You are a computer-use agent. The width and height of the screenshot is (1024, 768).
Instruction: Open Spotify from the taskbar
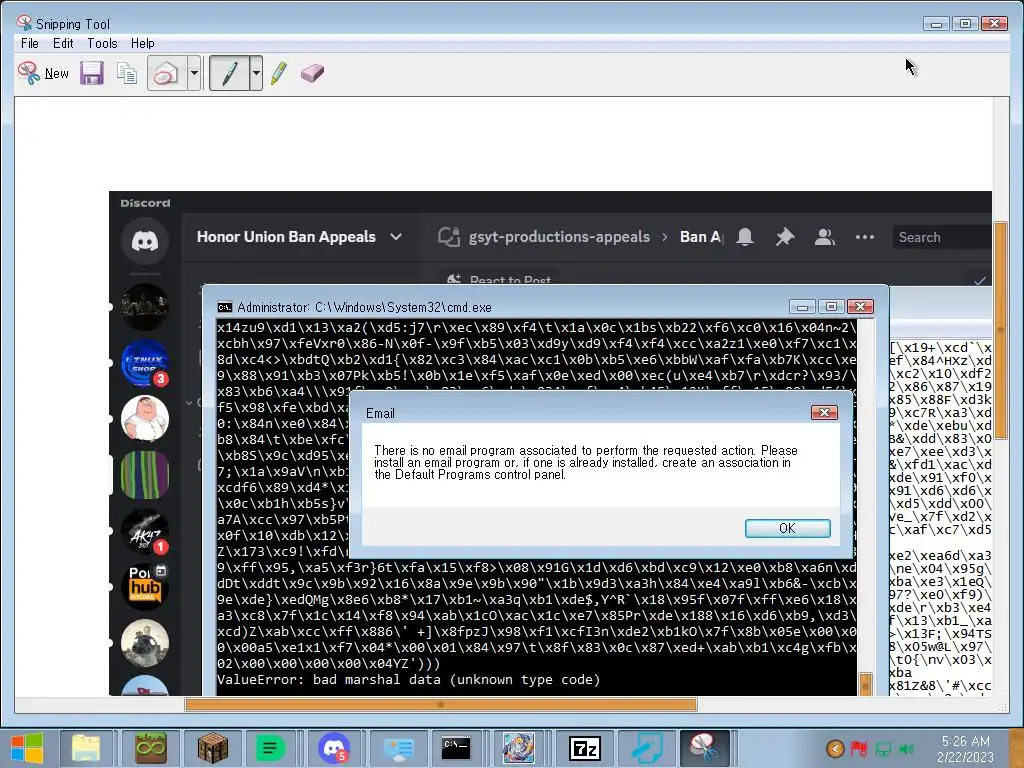coord(270,748)
